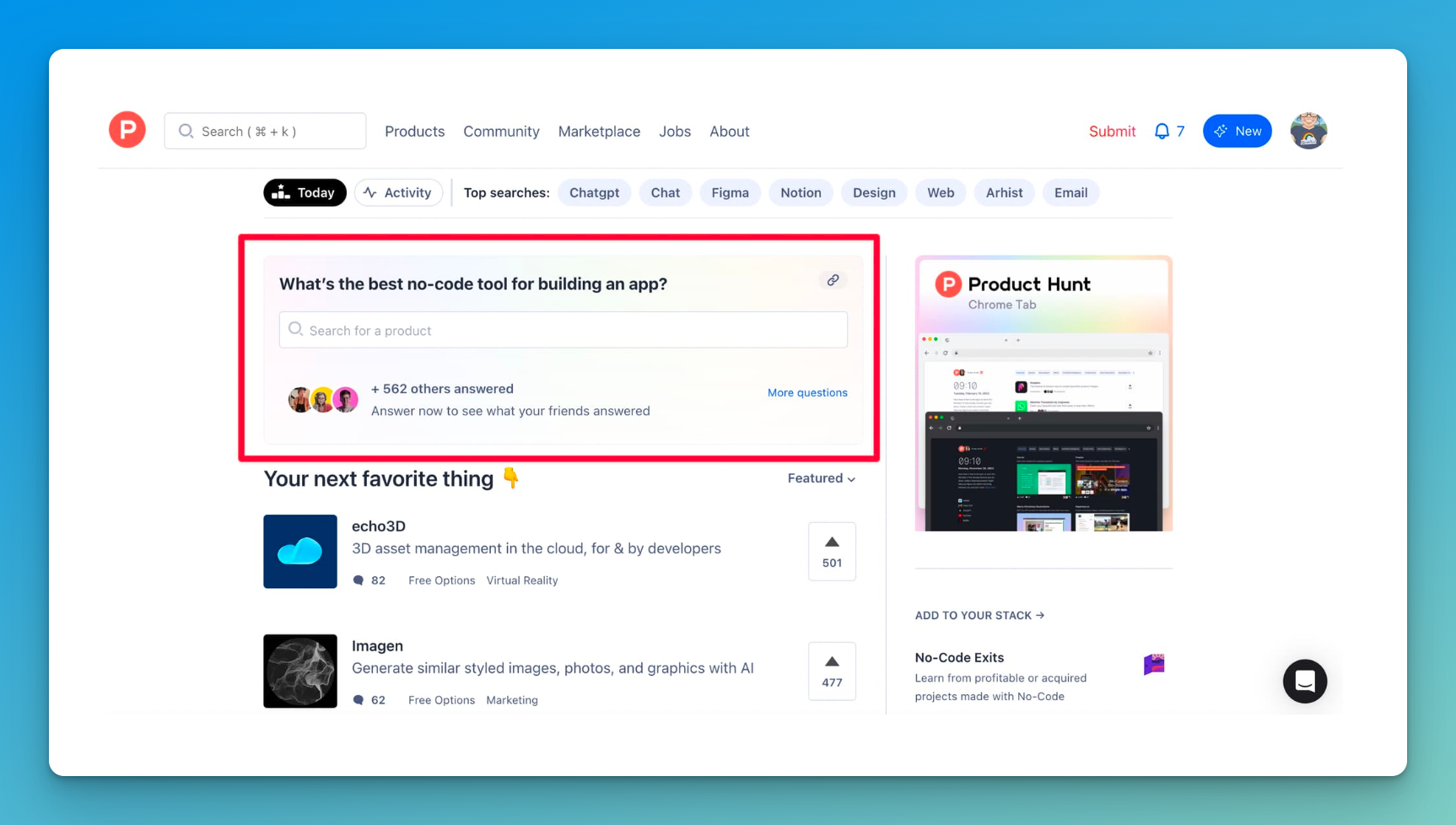Open the No-Code Exits title
Screen dimensions: 1456x825
[959, 657]
